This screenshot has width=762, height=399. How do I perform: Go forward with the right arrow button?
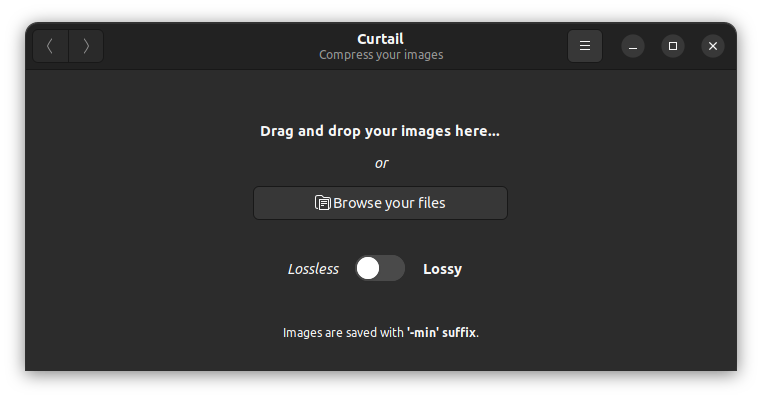86,46
